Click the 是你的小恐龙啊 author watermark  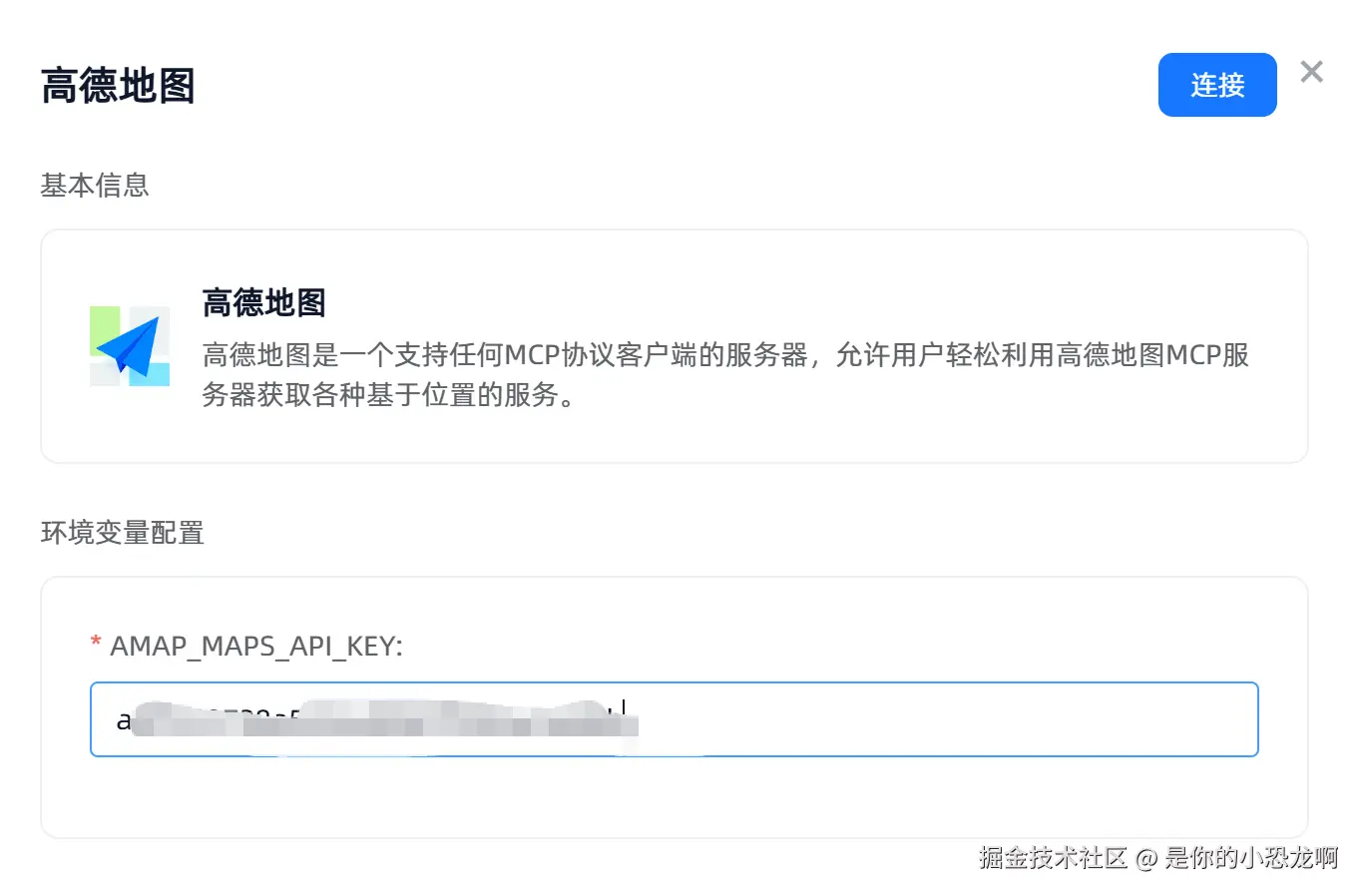point(1251,857)
